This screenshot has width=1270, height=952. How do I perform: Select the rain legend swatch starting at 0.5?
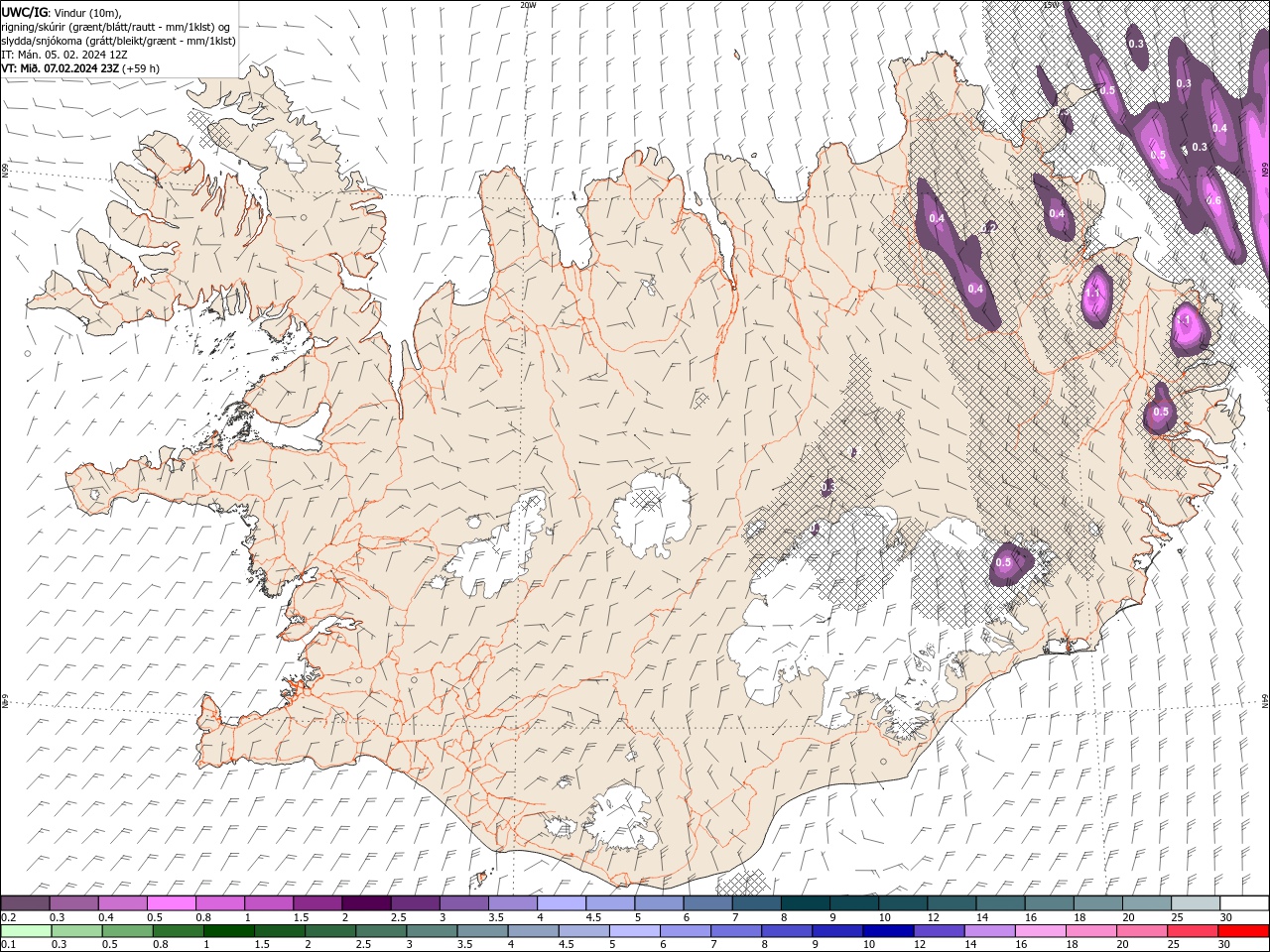pos(128,931)
